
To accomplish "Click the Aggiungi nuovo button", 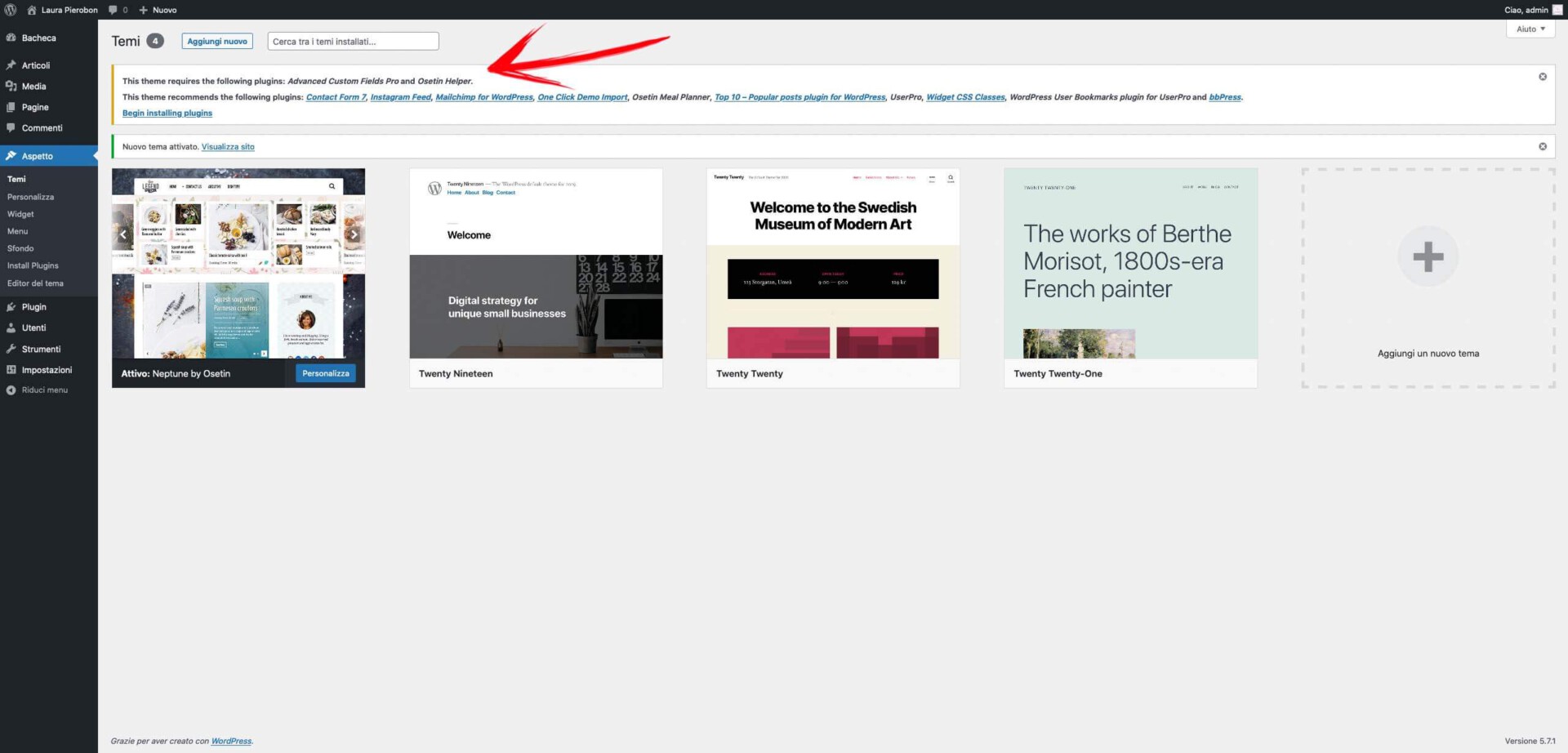I will [x=217, y=41].
